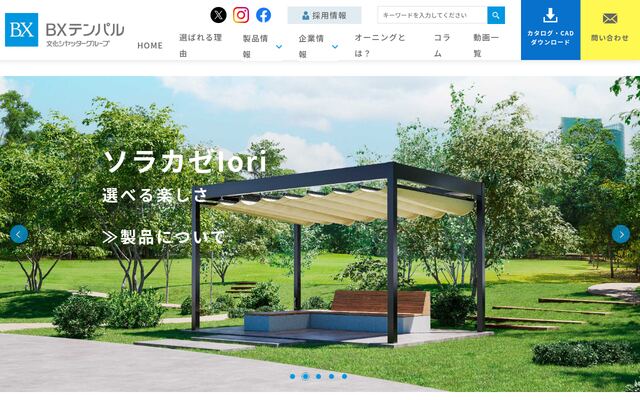Expand the 製品情報 dropdown chevron

tap(279, 47)
